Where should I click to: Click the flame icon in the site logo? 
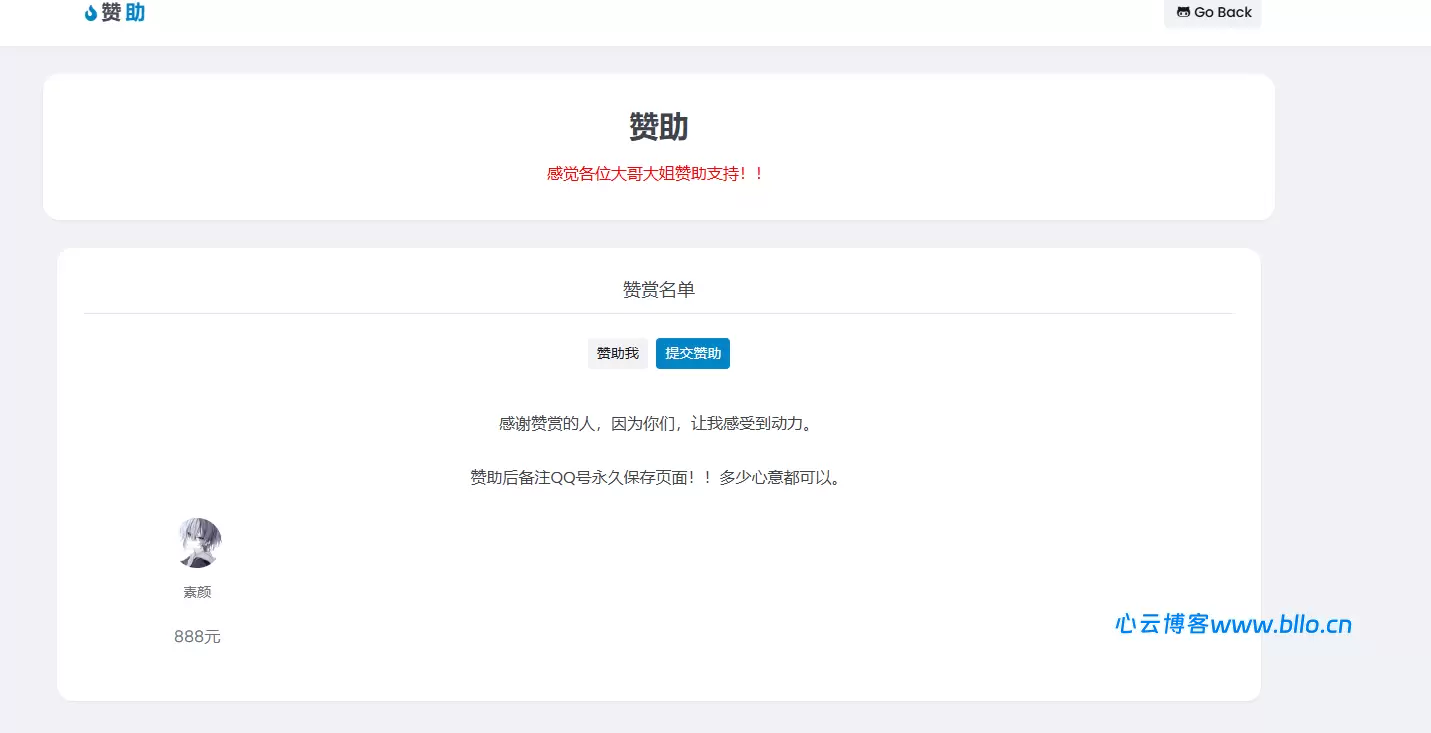[91, 13]
